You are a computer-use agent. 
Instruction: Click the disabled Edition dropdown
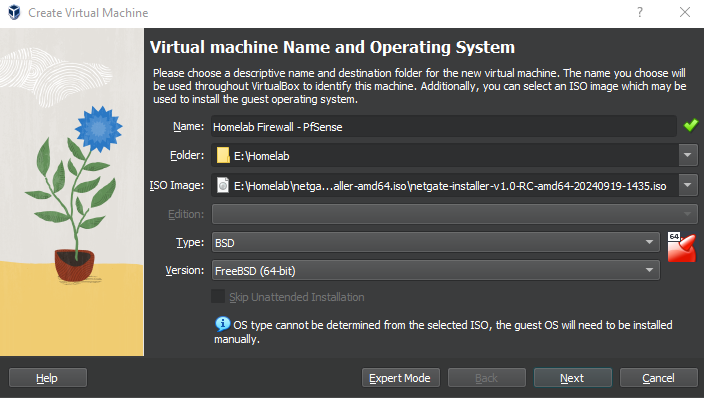click(x=454, y=214)
